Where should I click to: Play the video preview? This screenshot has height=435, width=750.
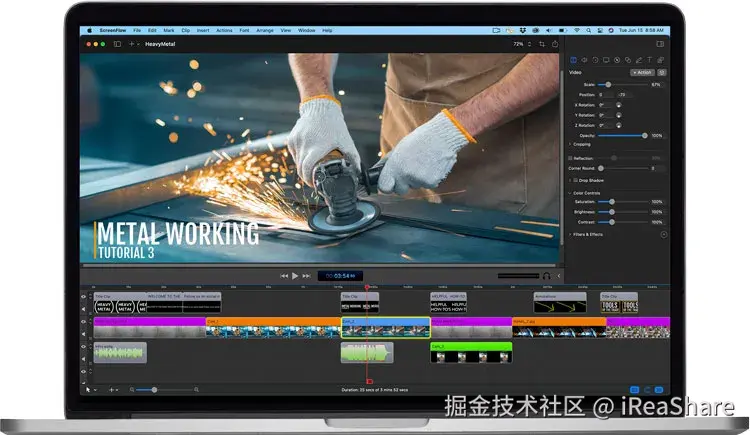295,276
